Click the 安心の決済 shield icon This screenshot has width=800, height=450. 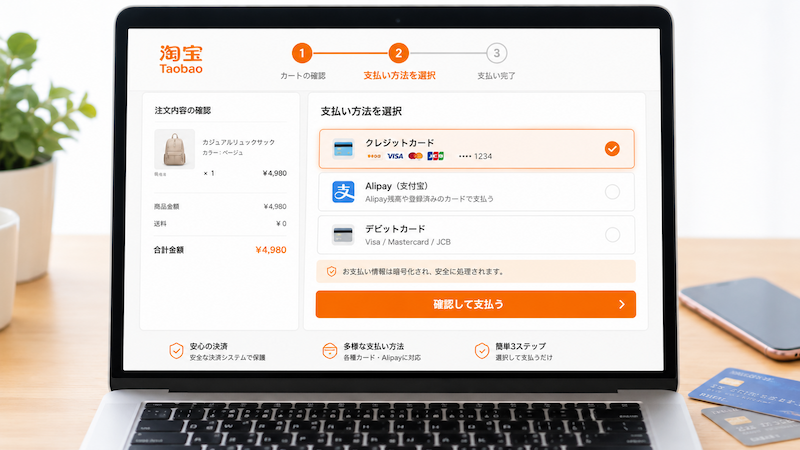click(x=176, y=351)
